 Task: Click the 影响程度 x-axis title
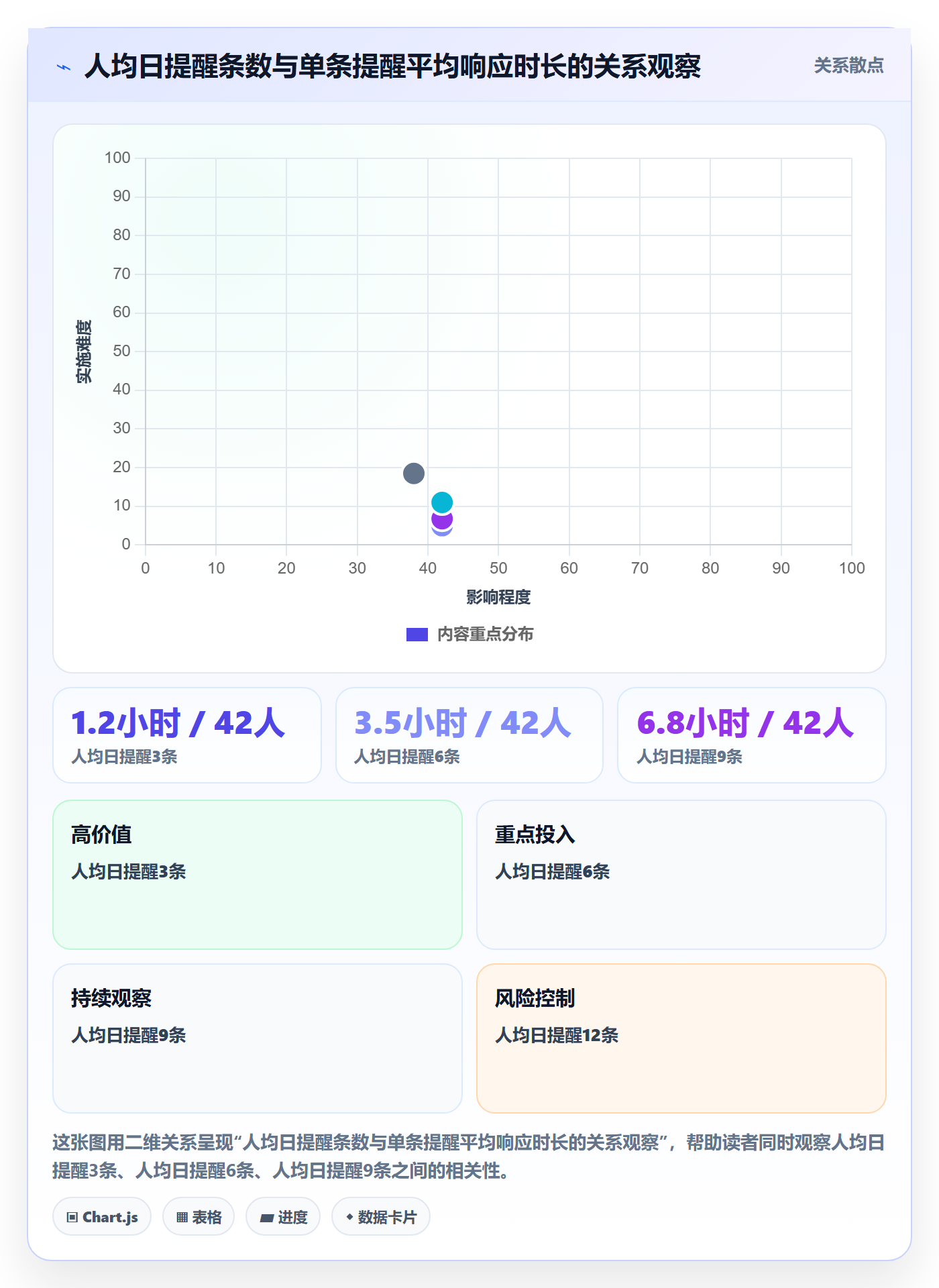pos(498,597)
